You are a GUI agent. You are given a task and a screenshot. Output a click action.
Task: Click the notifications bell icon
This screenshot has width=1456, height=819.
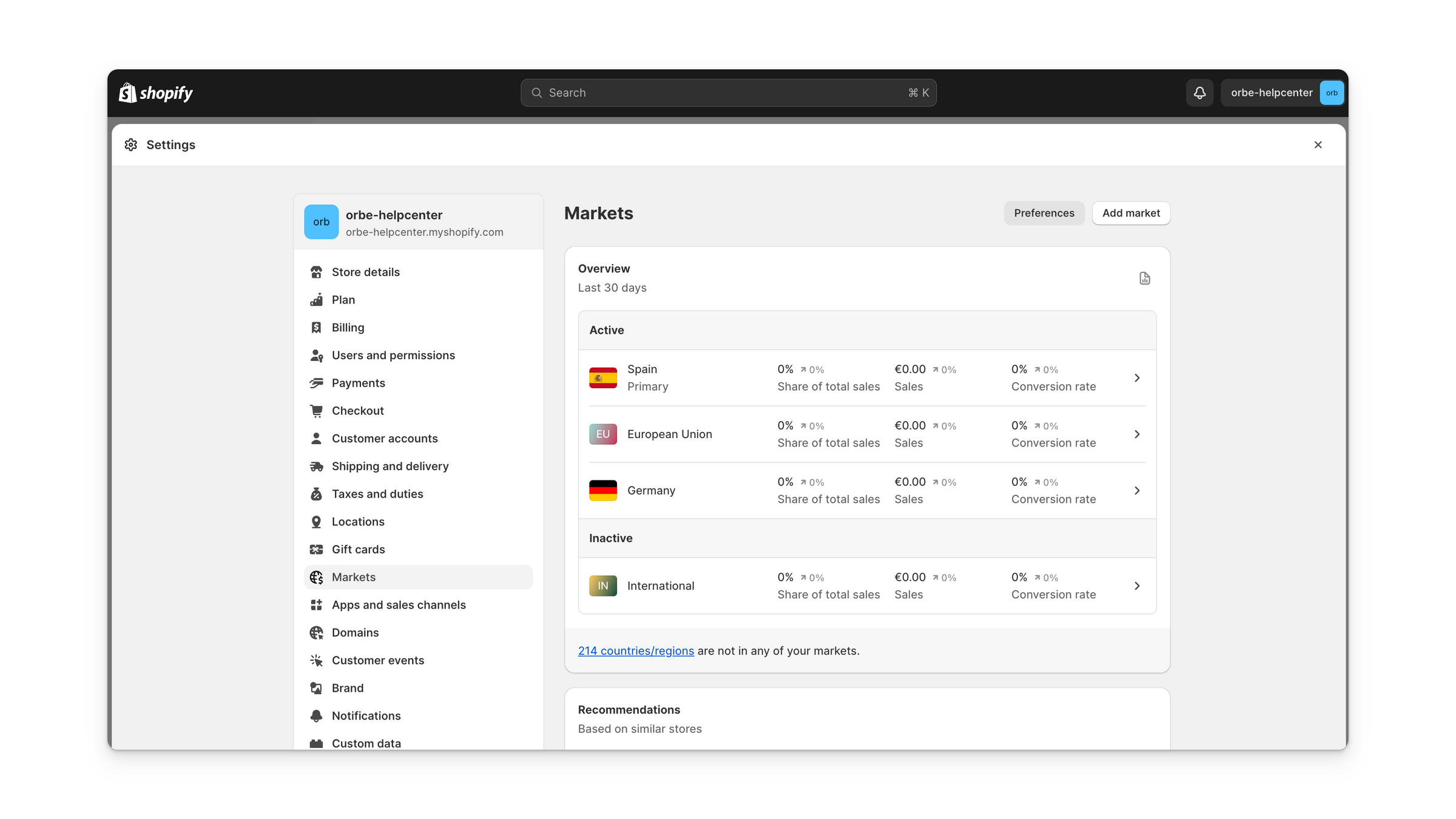pyautogui.click(x=1199, y=93)
